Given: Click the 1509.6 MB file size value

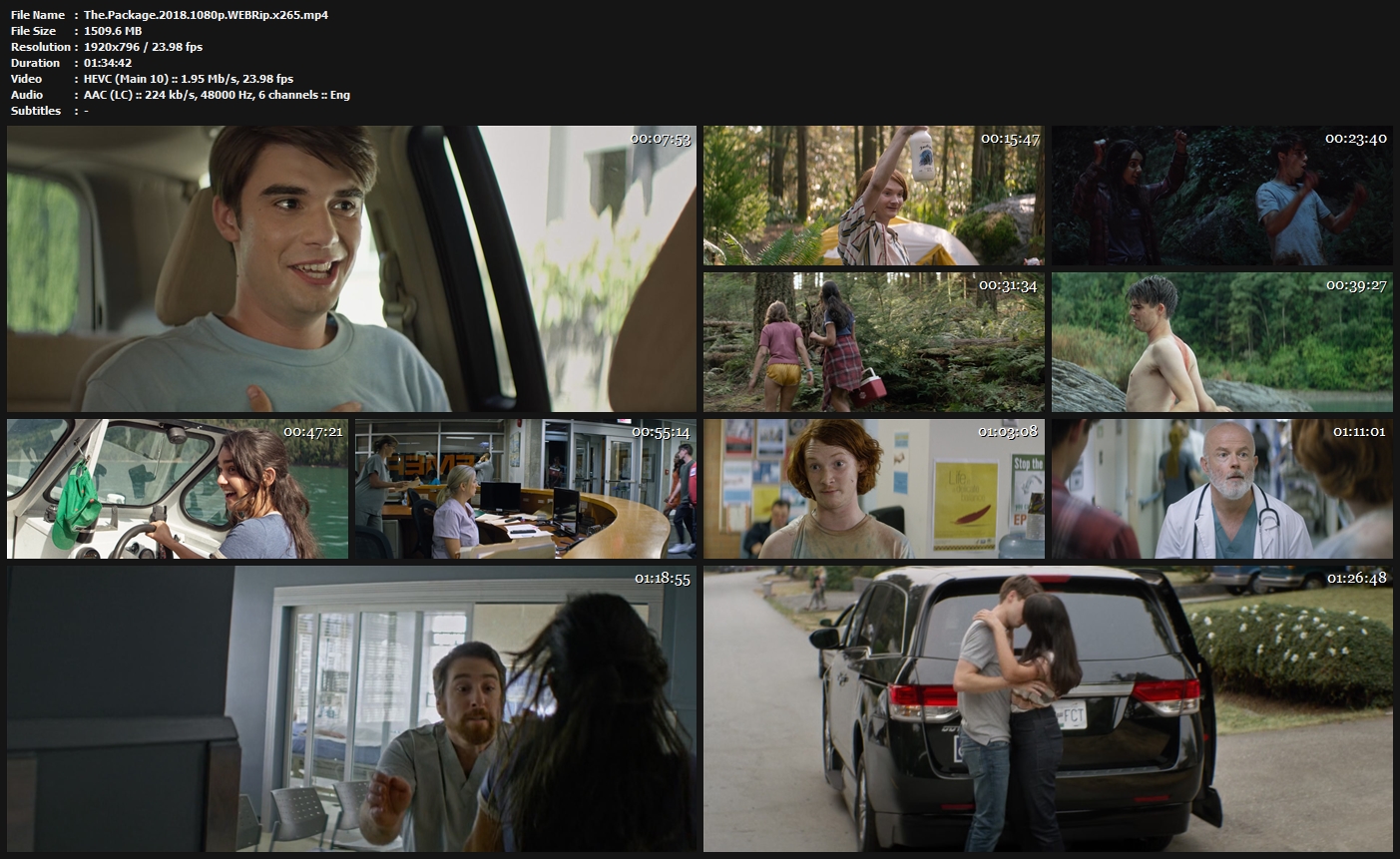Looking at the screenshot, I should coord(113,31).
